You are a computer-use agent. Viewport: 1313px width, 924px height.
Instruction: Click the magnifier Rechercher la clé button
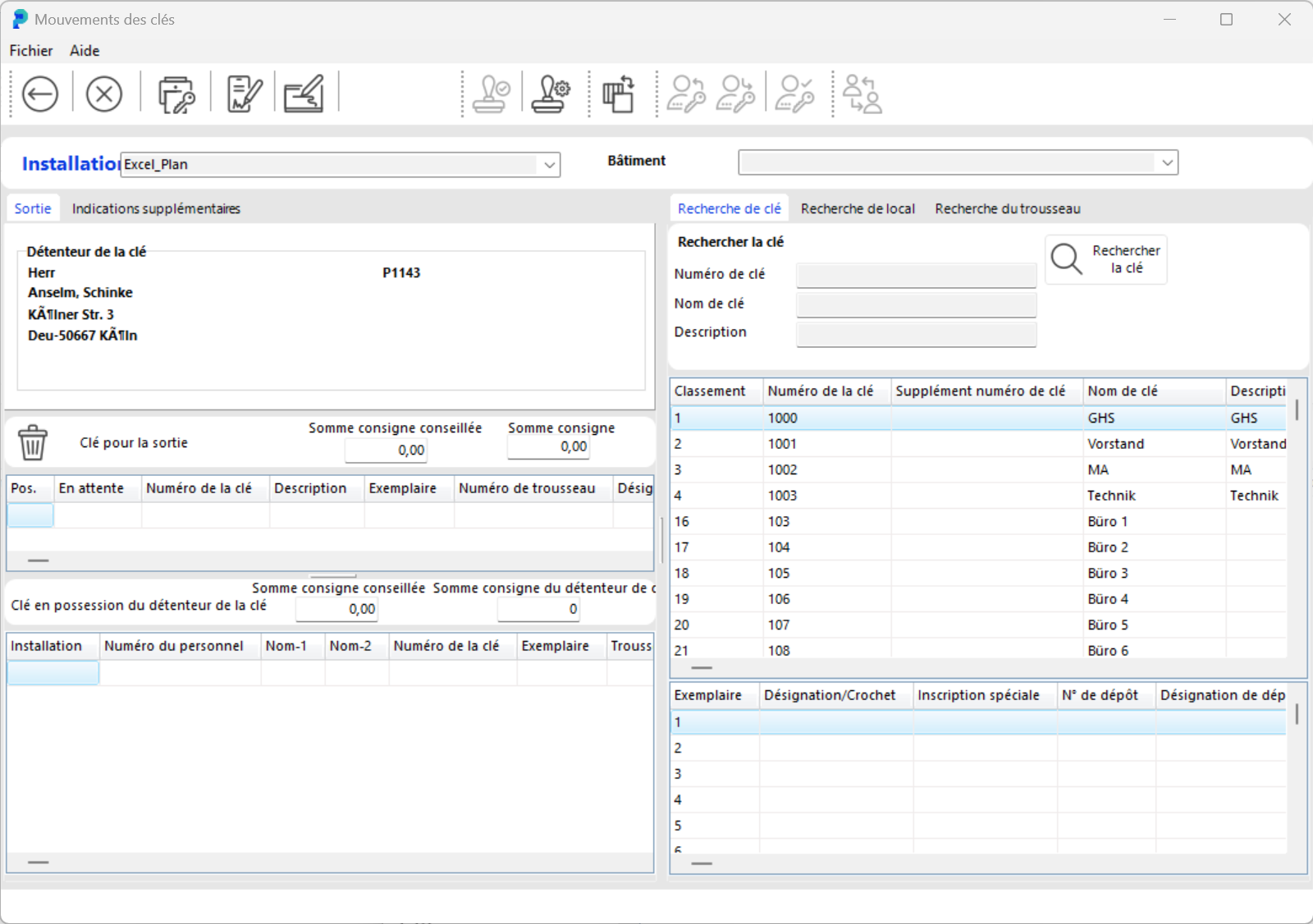(1105, 259)
